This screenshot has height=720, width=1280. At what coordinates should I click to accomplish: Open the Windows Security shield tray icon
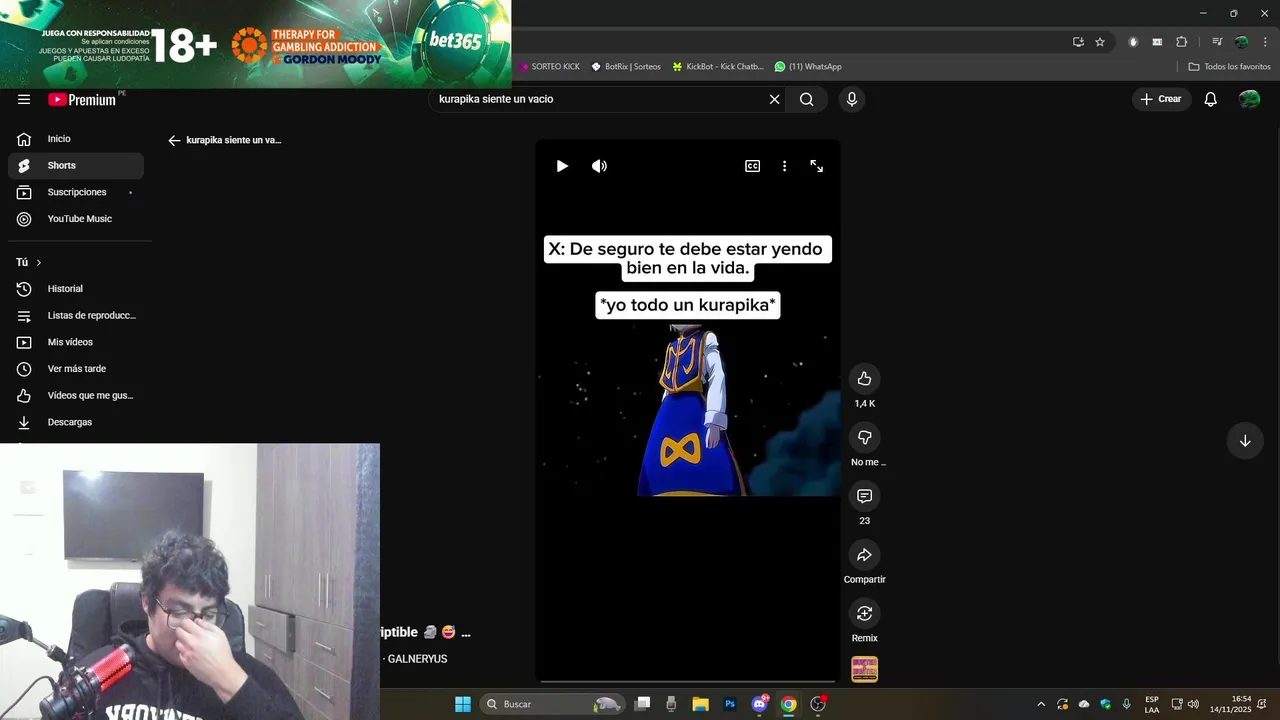(1106, 704)
